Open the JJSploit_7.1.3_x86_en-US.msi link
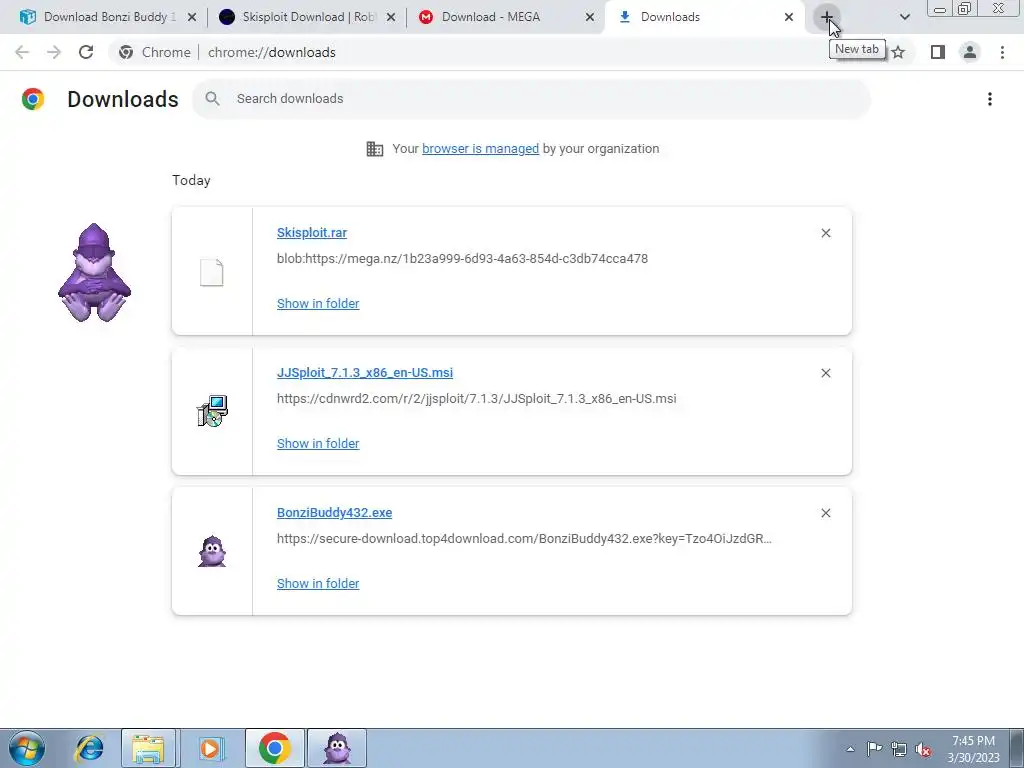 [365, 373]
